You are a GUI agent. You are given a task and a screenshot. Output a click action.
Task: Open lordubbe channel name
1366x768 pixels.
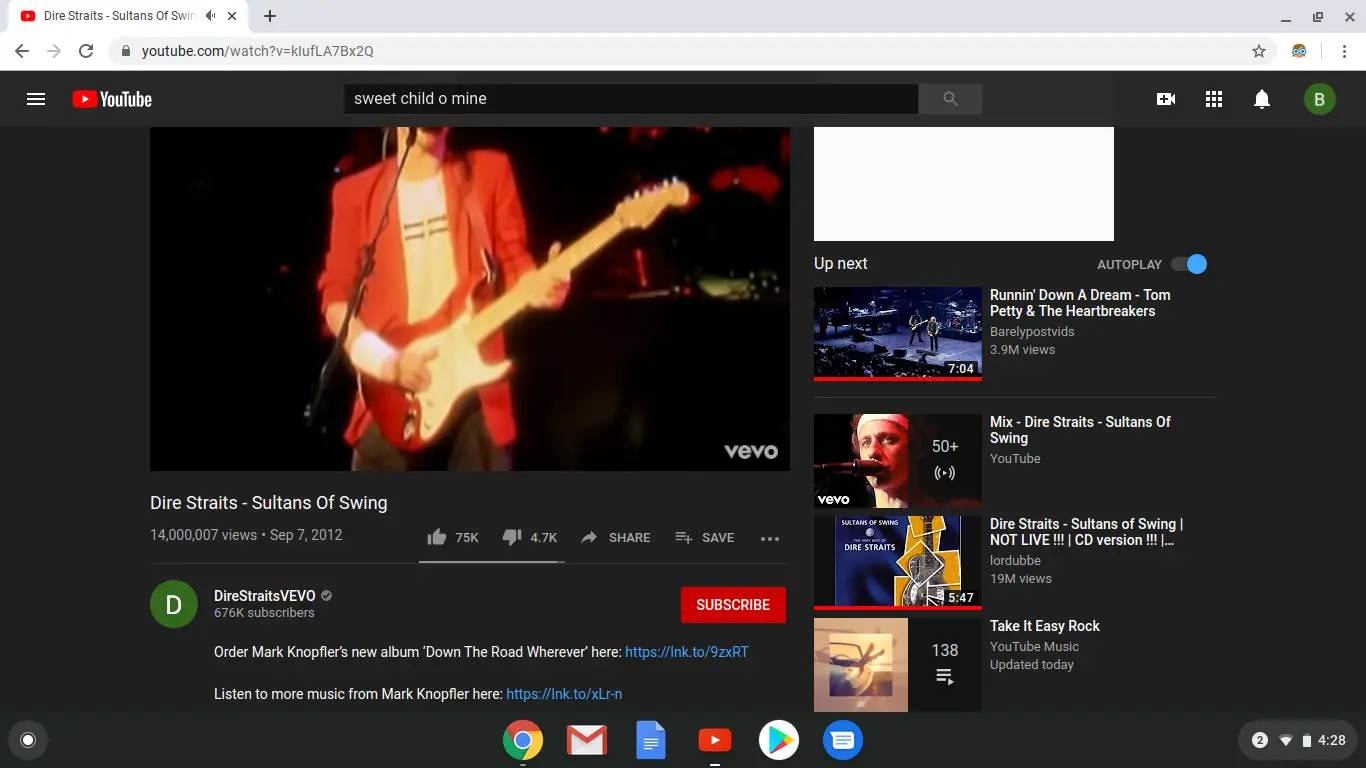tap(1015, 561)
